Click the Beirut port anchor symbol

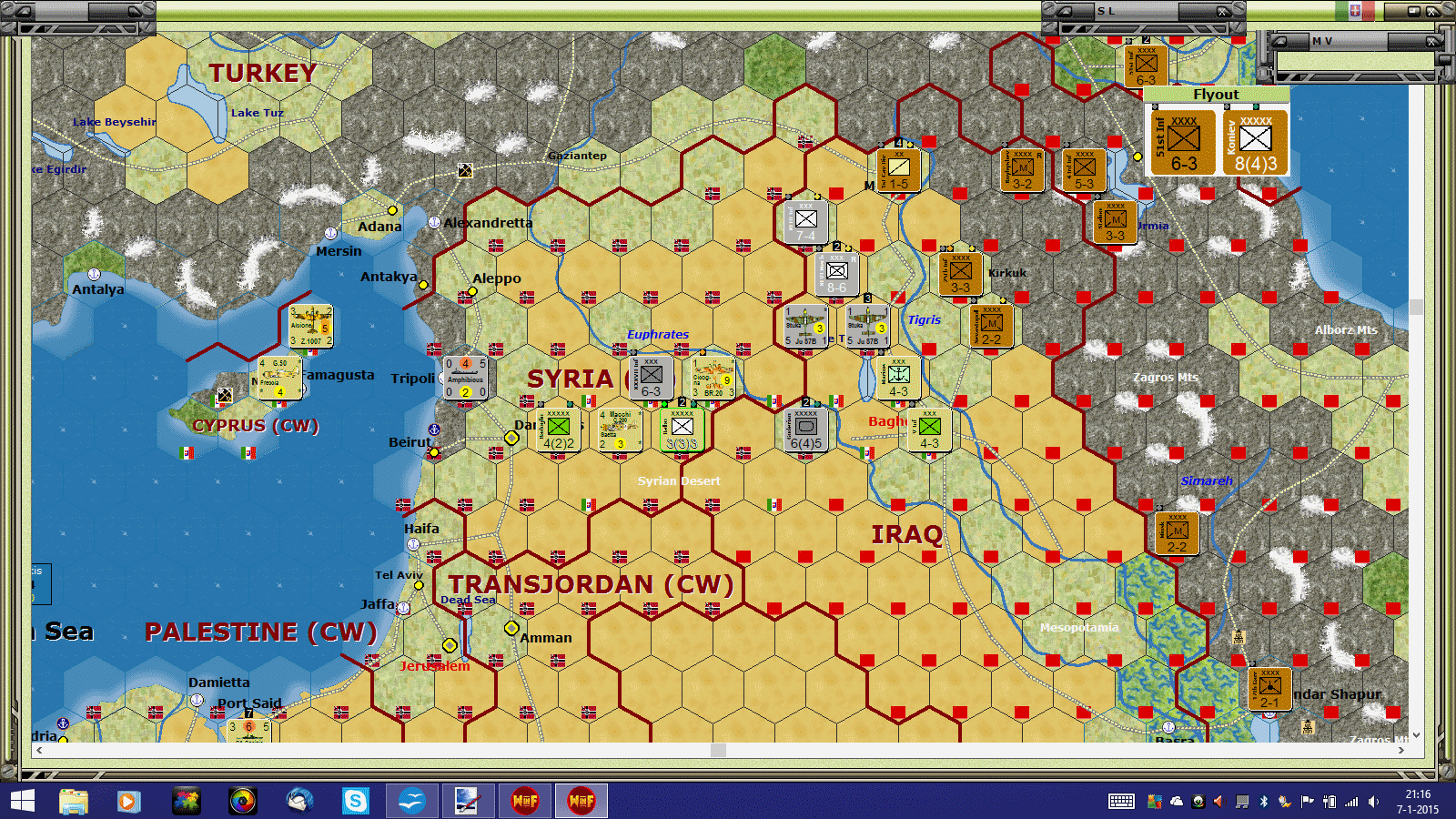pos(434,429)
